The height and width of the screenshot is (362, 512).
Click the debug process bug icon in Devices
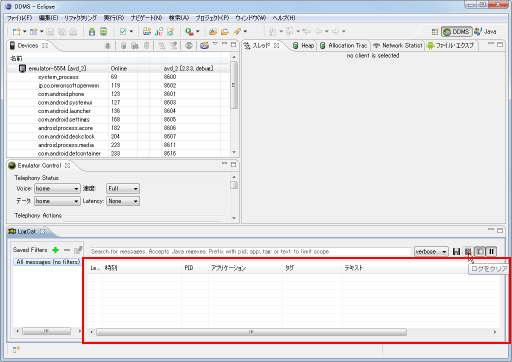107,46
